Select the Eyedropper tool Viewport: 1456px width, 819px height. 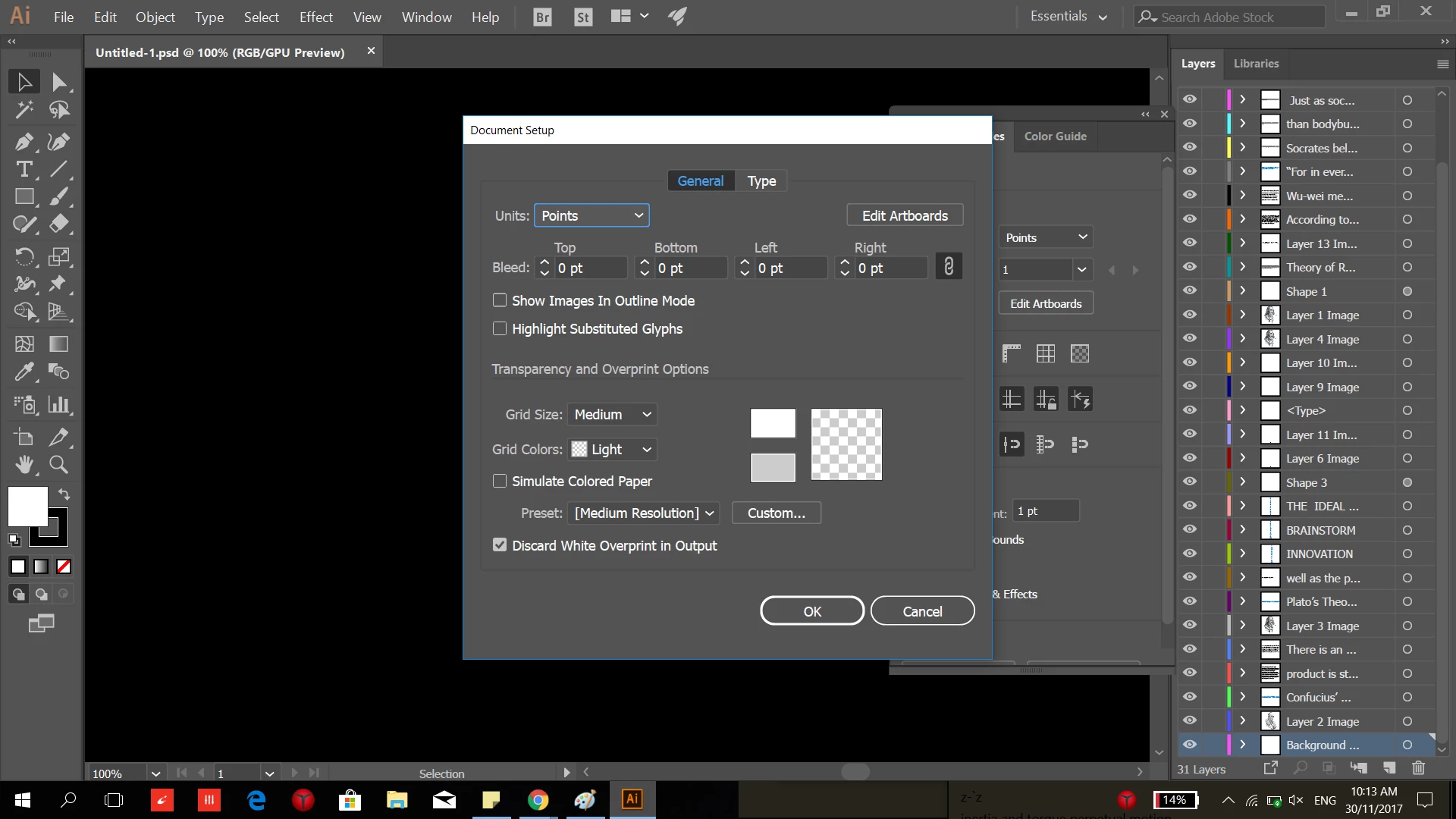[24, 372]
